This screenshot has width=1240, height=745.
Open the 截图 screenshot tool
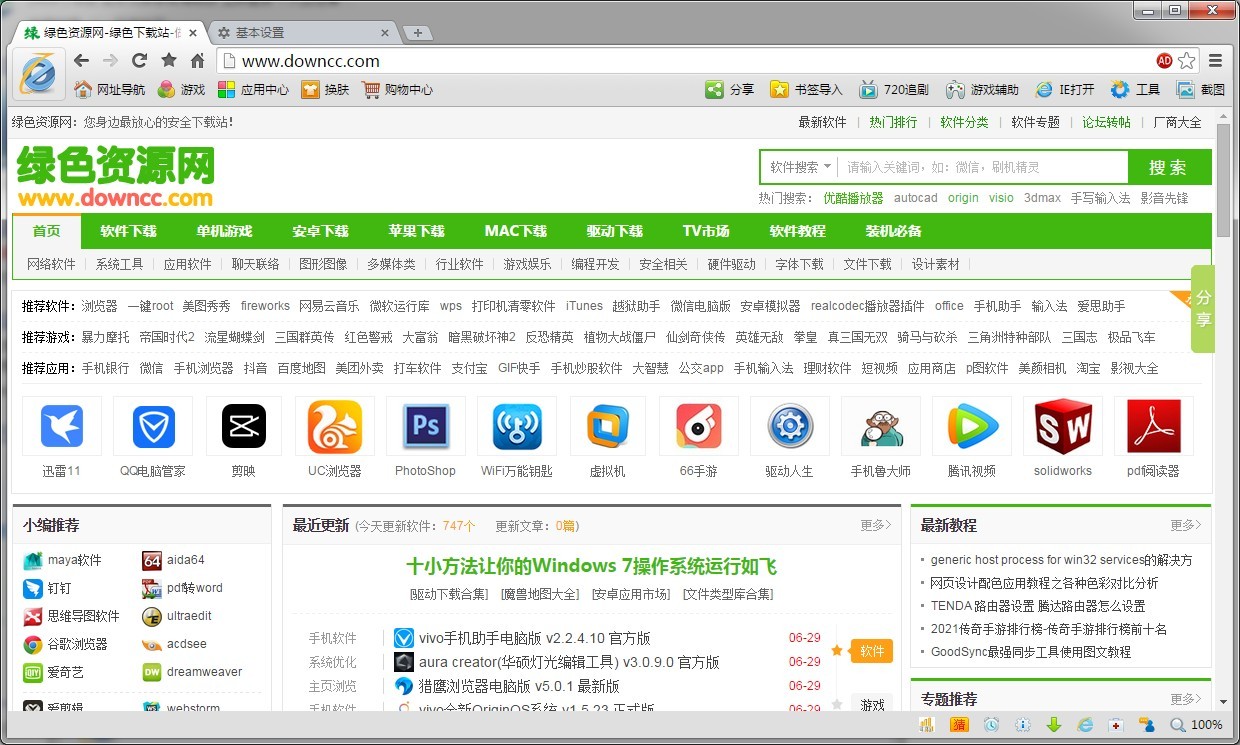point(1200,90)
